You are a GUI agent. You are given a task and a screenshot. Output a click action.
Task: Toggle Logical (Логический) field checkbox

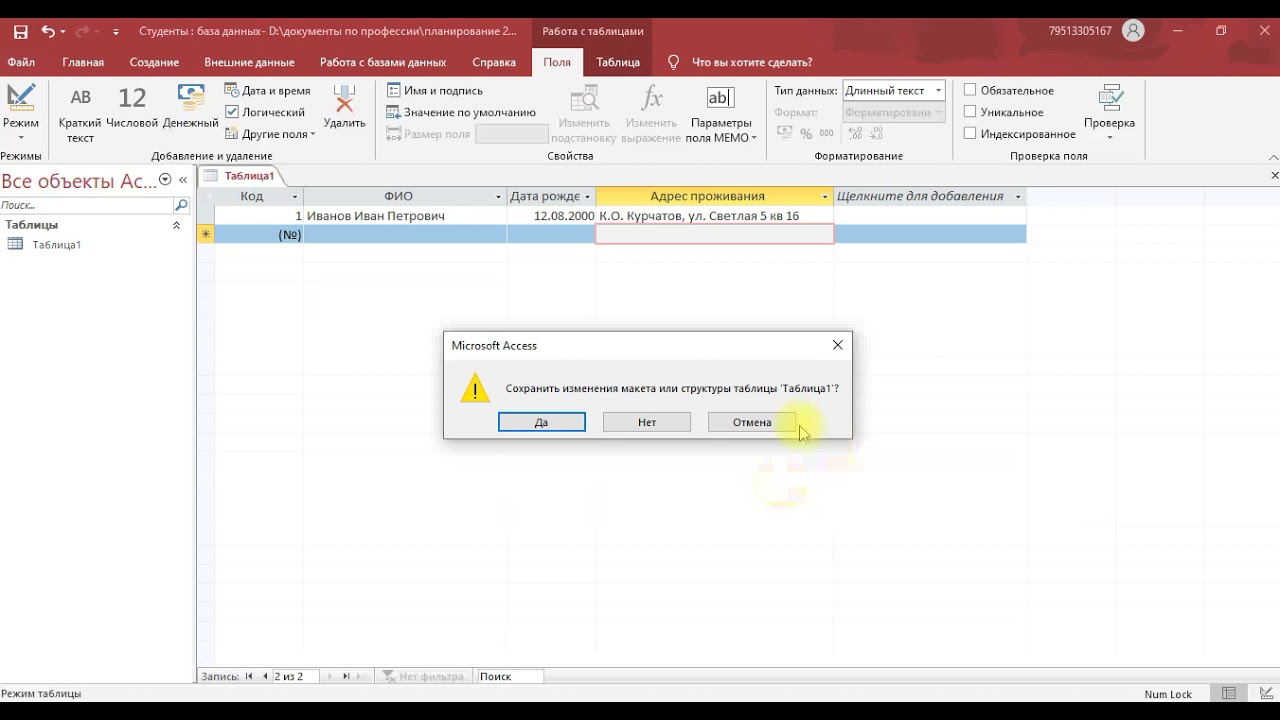[232, 112]
